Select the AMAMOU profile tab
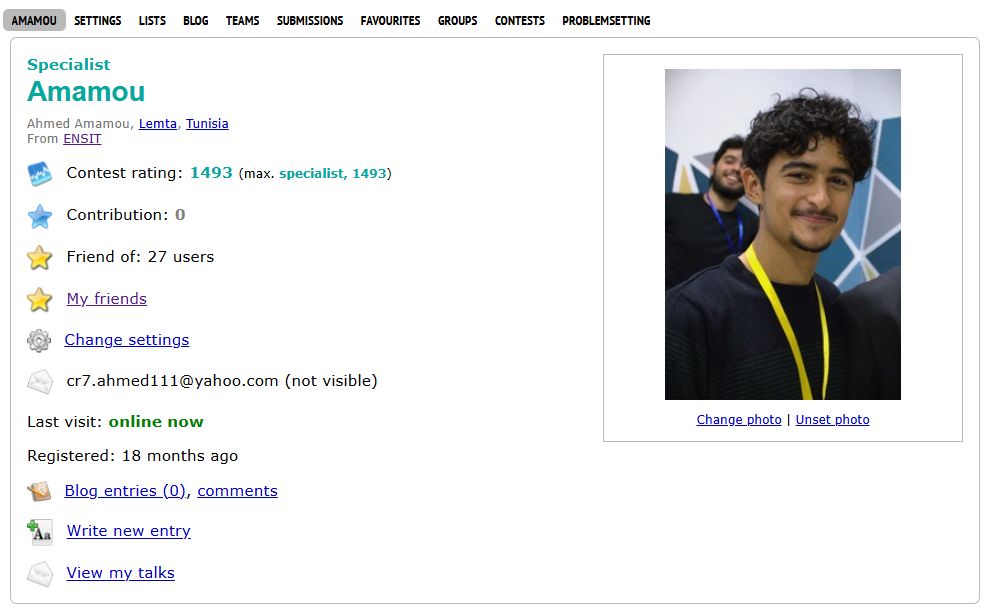This screenshot has height=615, width=989. tap(34, 21)
